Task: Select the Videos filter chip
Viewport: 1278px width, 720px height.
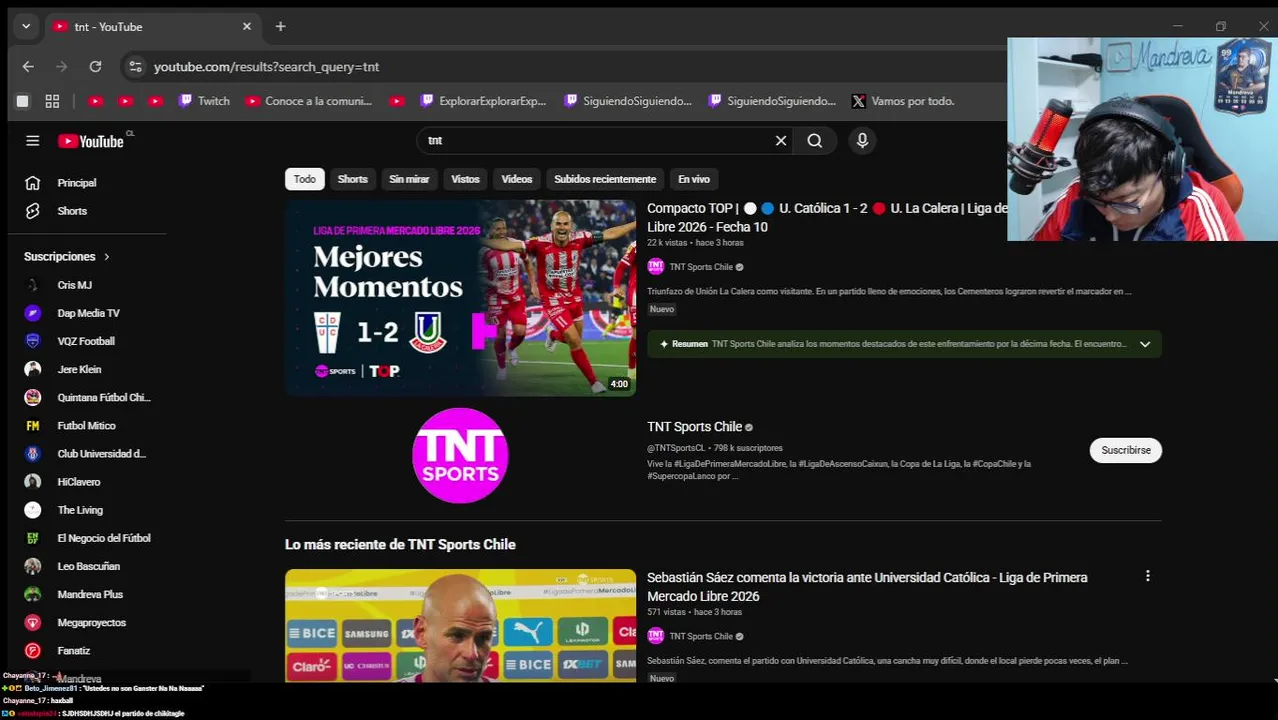Action: click(x=517, y=179)
